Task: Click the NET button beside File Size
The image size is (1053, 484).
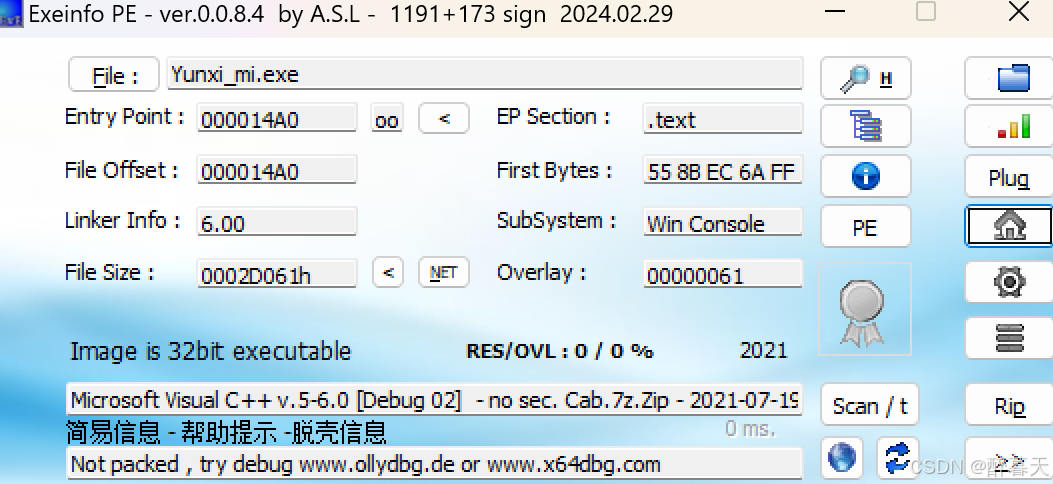Action: pyautogui.click(x=444, y=272)
